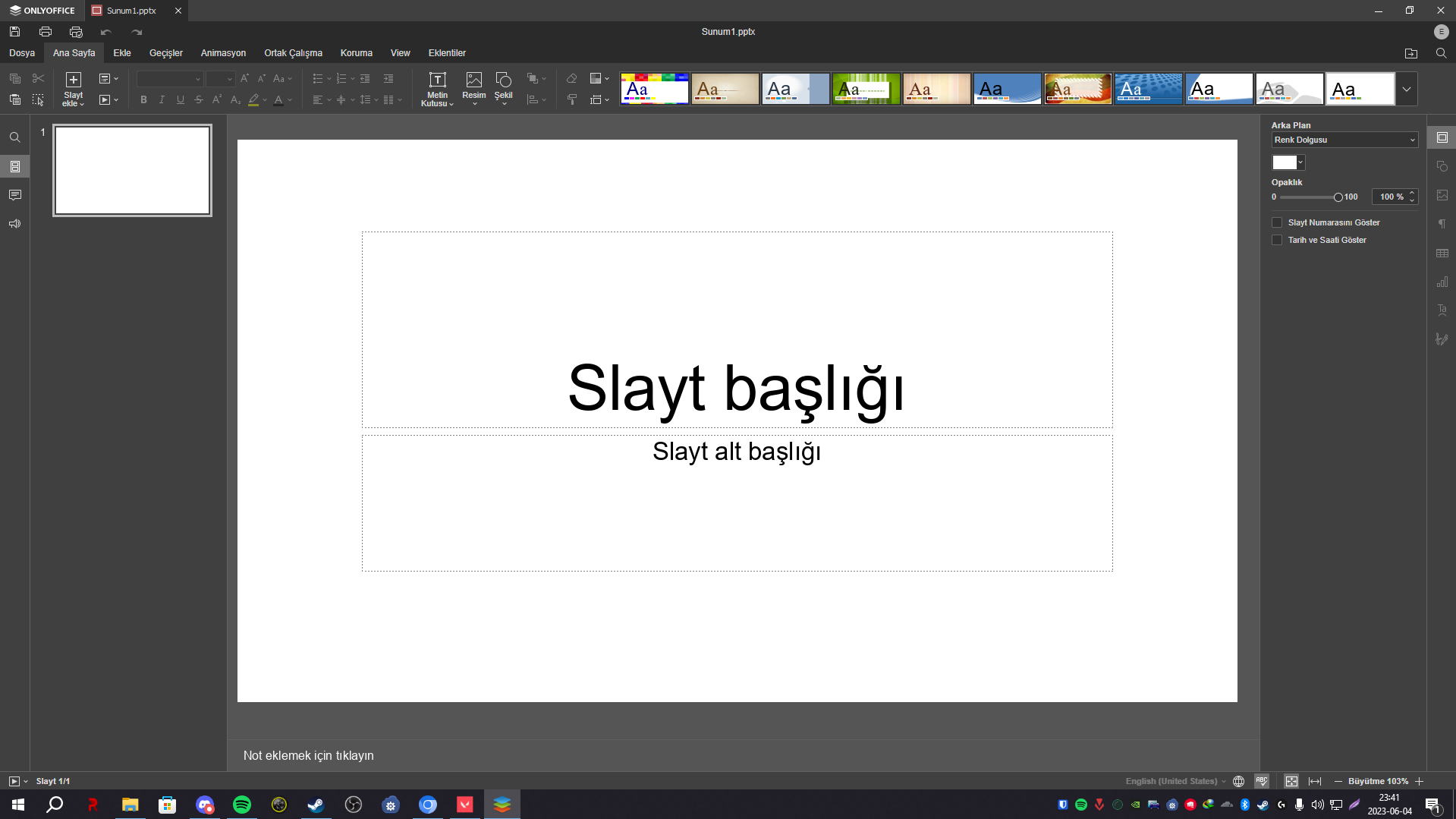
Task: Click the Save icon in the title toolbar
Action: (14, 32)
